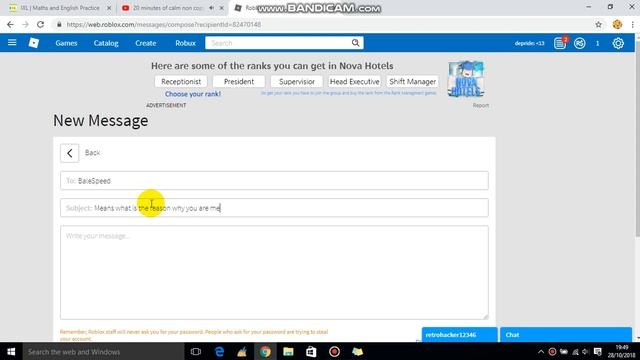Viewport: 640px width, 360px height.
Task: Click the Roblox logo home icon
Action: tap(34, 42)
